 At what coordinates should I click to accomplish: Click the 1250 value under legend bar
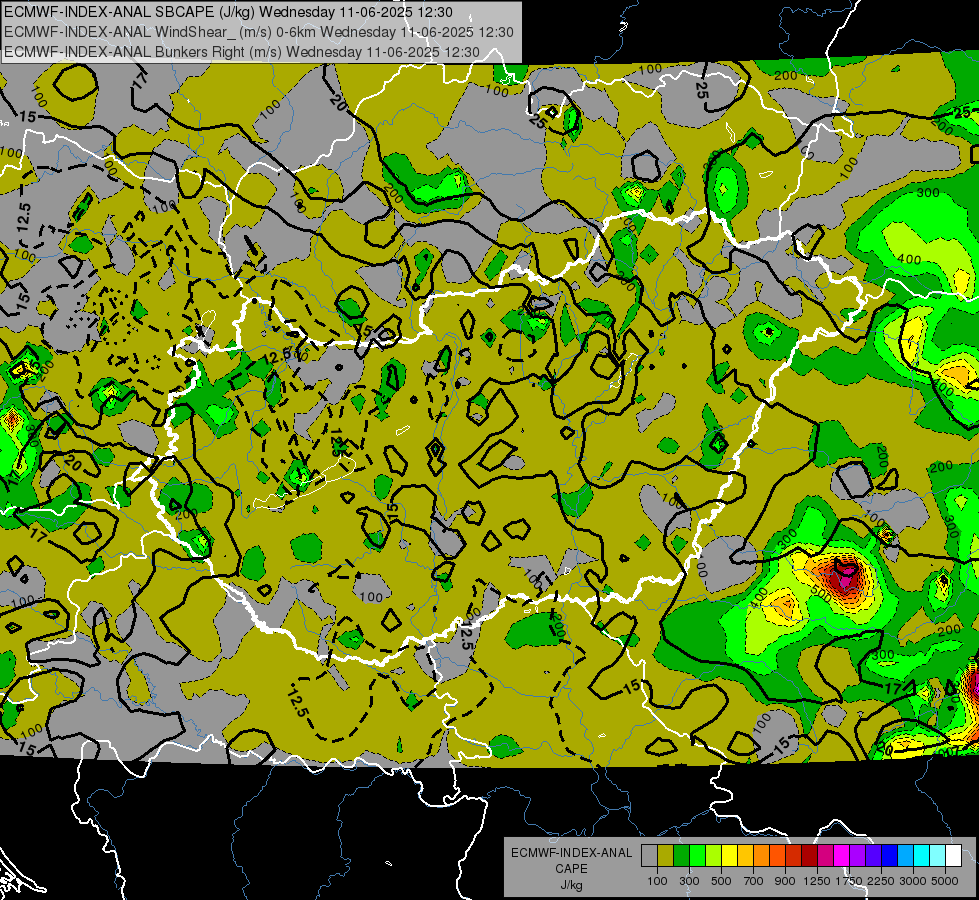[x=817, y=881]
